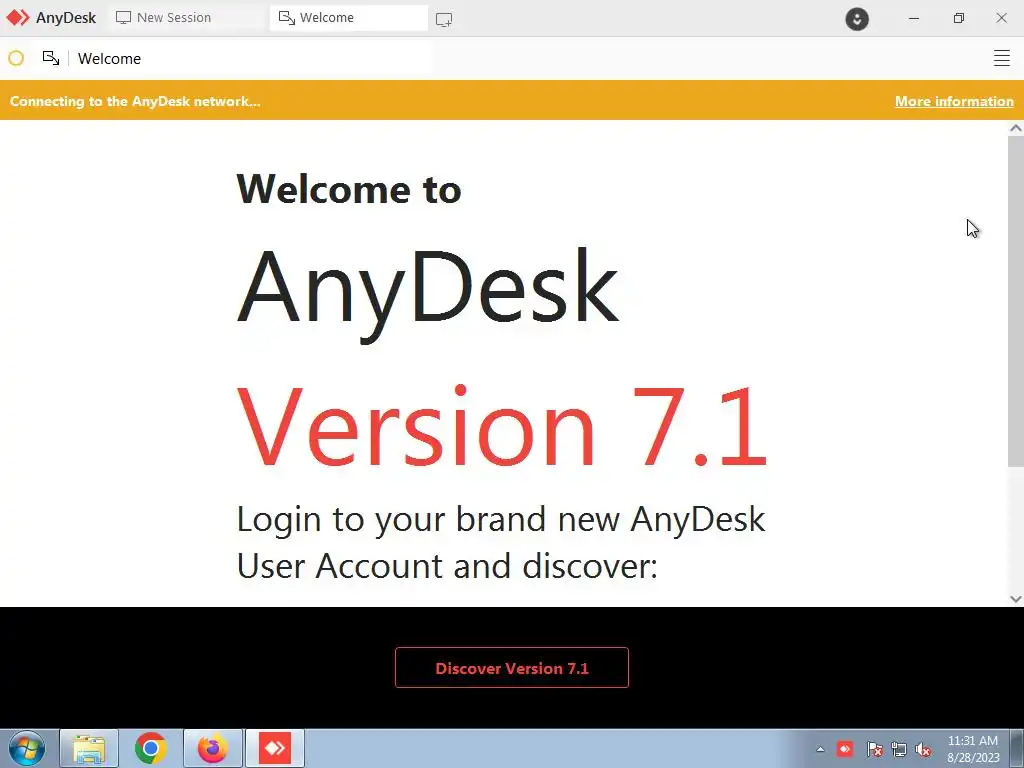Click the 'Connecting to the AnyDesk network...' message

pos(135,101)
